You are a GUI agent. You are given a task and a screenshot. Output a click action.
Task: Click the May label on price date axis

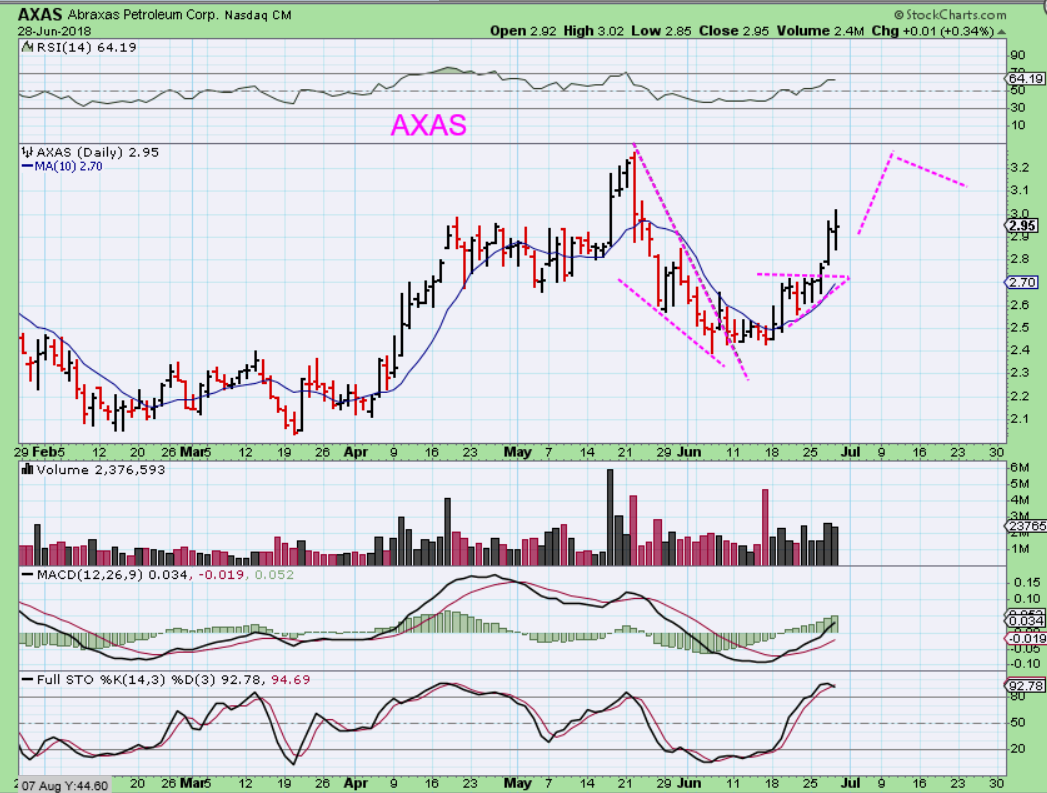[517, 452]
